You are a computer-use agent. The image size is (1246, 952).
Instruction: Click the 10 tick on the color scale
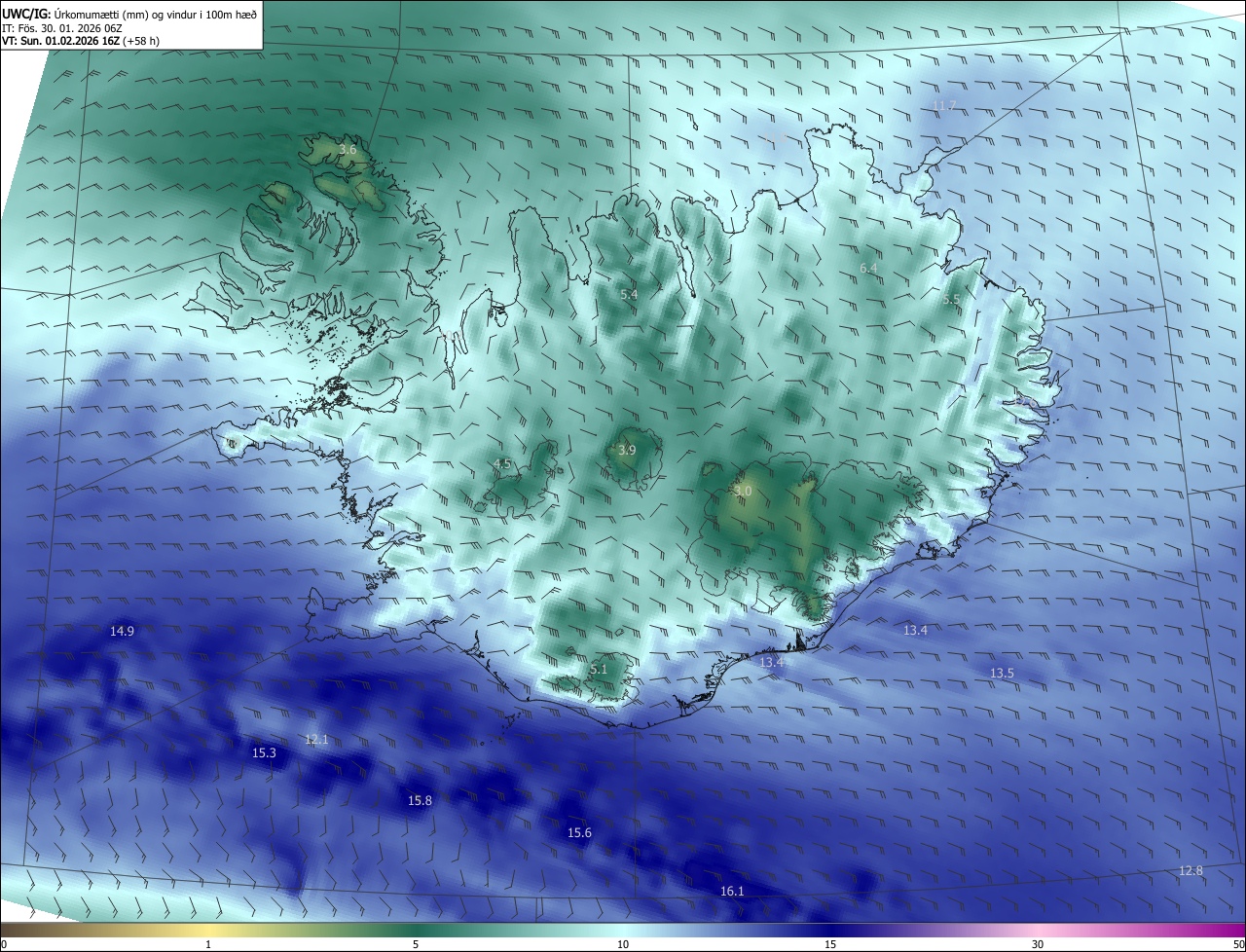(623, 944)
